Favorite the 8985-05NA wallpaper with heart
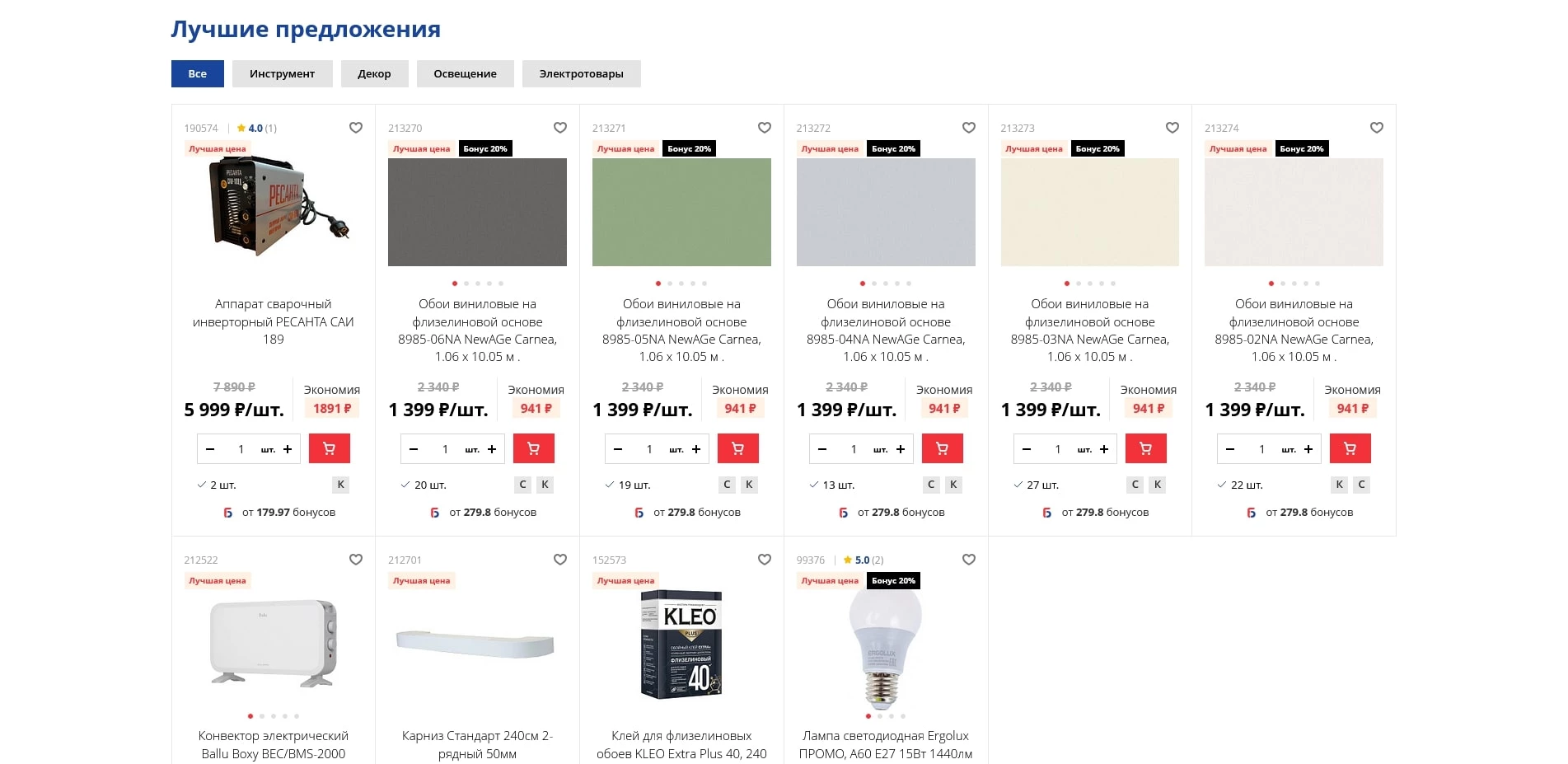The width and height of the screenshot is (1568, 764). coord(764,128)
